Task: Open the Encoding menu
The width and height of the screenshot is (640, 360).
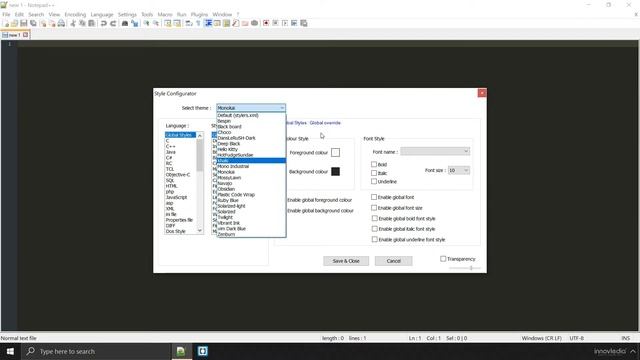Action: [75, 14]
